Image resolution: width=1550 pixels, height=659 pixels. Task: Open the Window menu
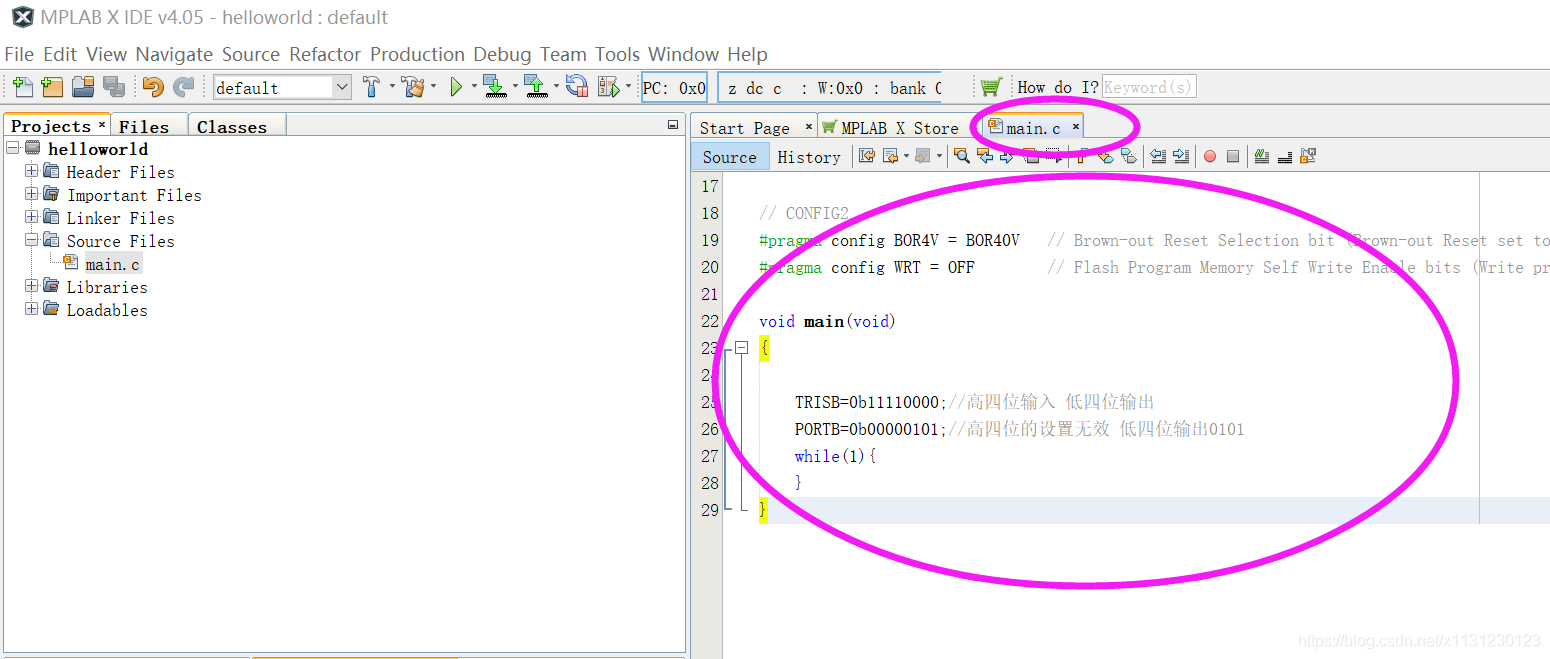coord(683,54)
